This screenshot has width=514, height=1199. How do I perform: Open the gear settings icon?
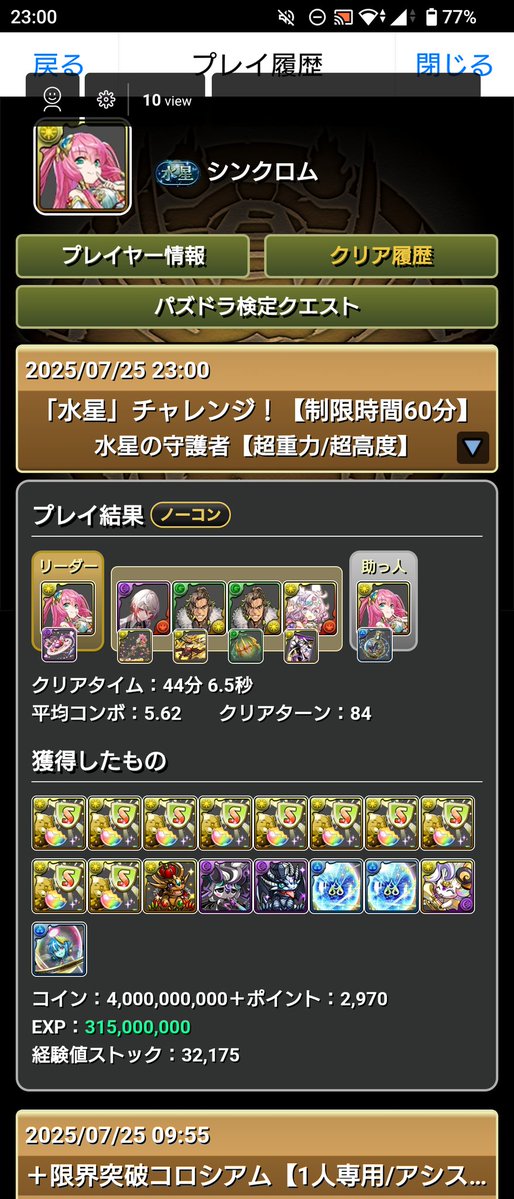tap(106, 99)
